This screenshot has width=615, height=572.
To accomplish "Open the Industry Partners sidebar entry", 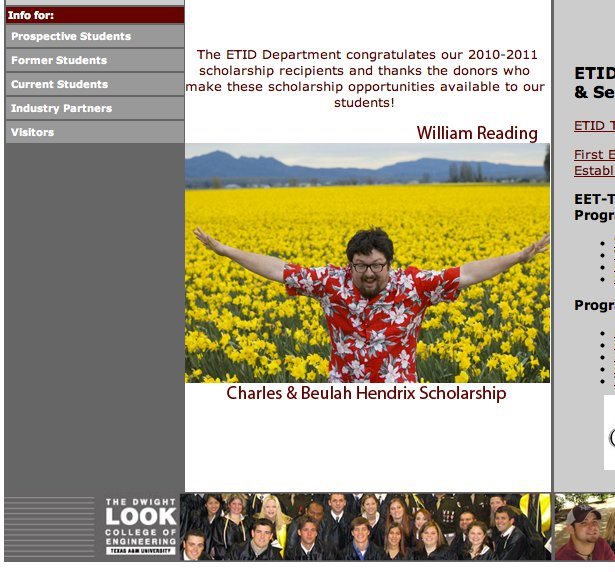I will pyautogui.click(x=95, y=108).
